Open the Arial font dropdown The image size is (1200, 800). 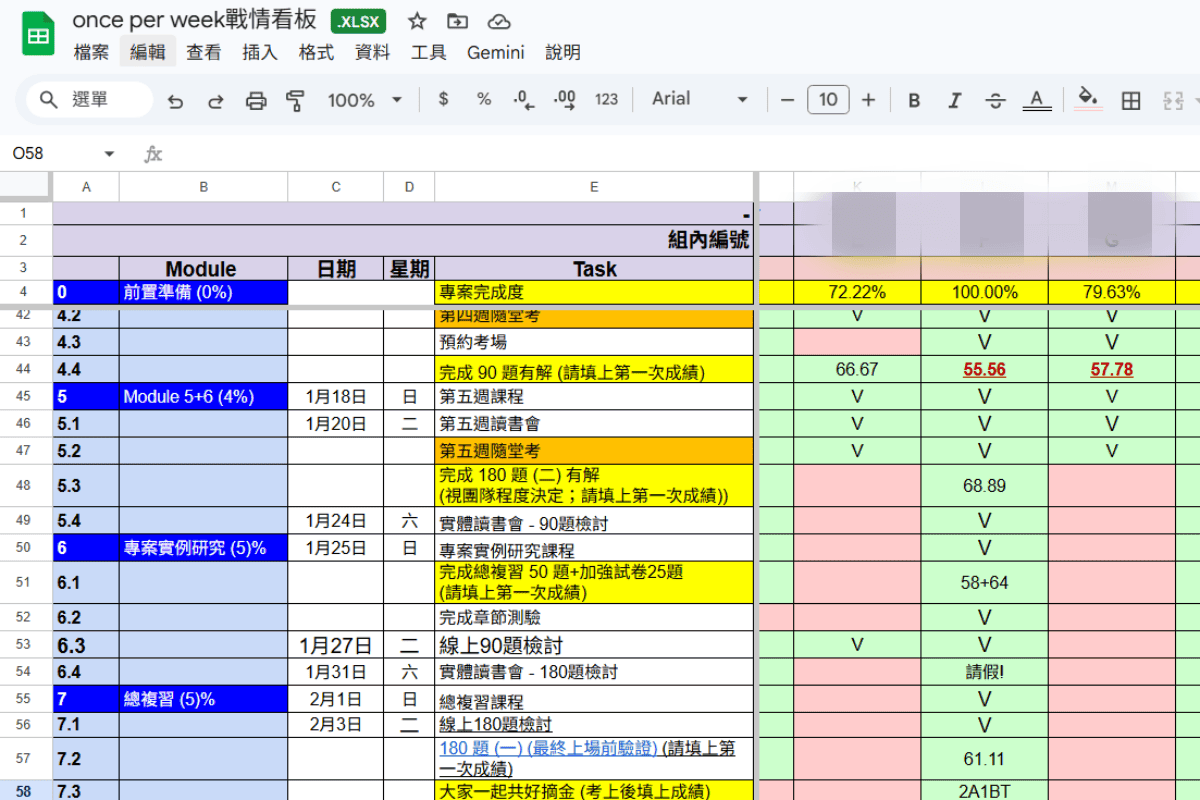tap(700, 99)
